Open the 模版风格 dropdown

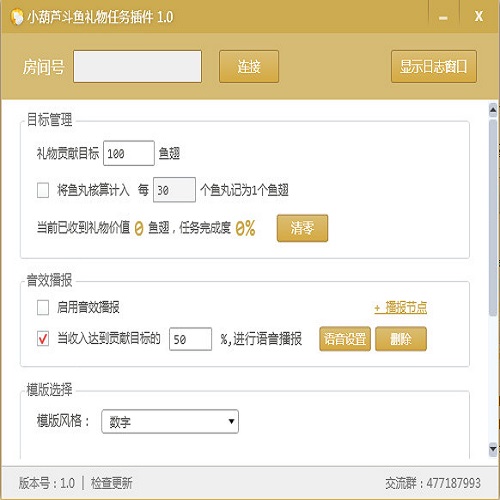pos(170,421)
